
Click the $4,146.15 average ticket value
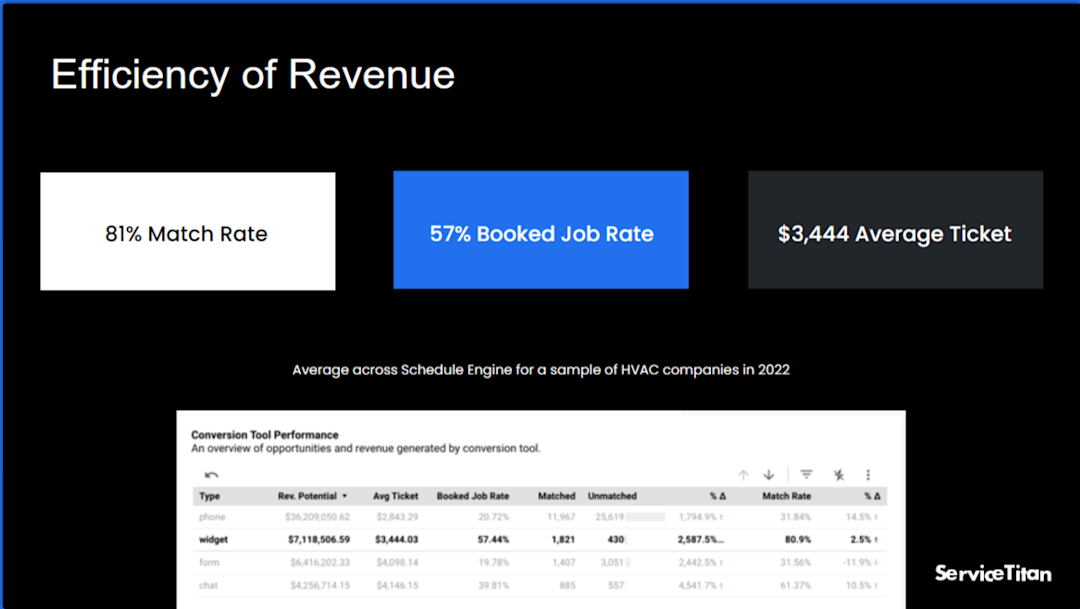(x=397, y=586)
